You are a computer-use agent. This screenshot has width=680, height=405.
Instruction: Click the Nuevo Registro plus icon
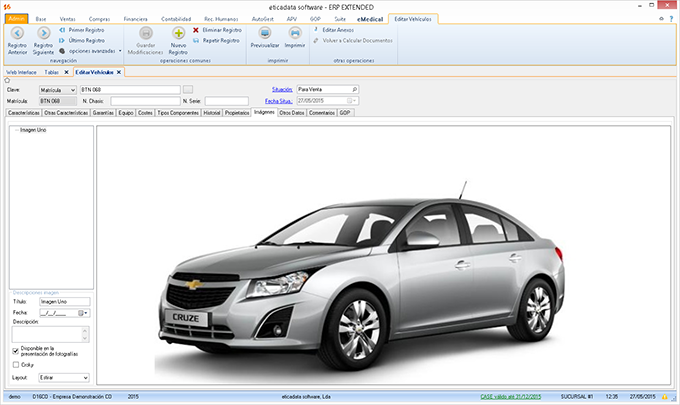click(x=178, y=35)
